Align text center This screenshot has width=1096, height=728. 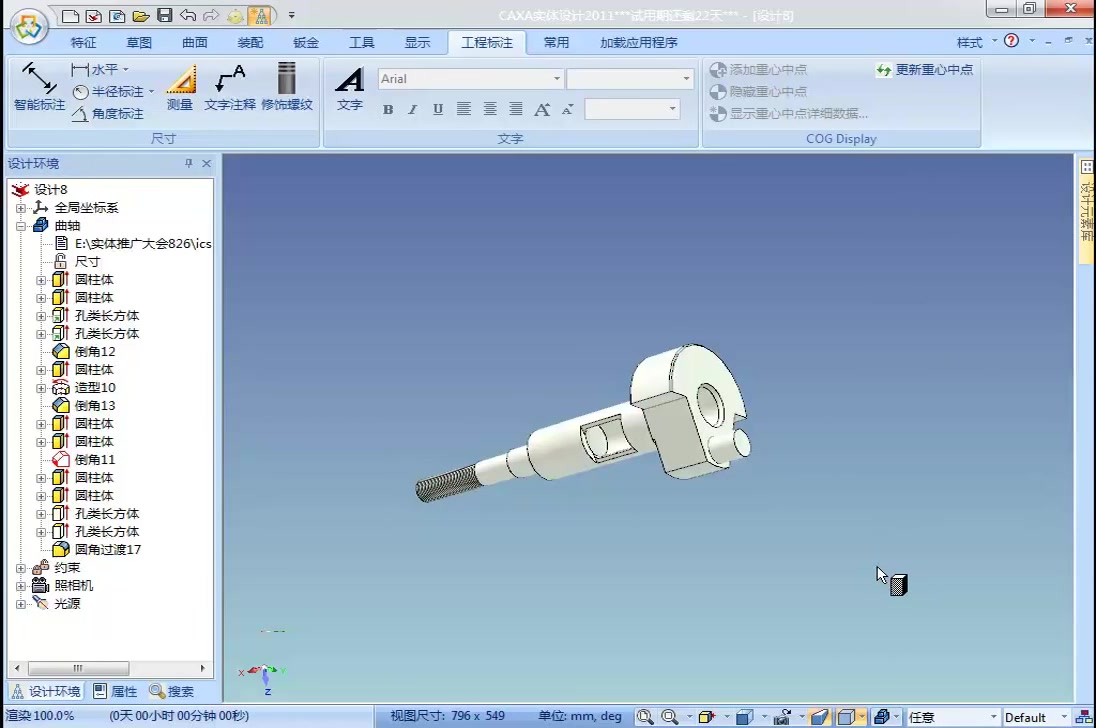point(490,109)
